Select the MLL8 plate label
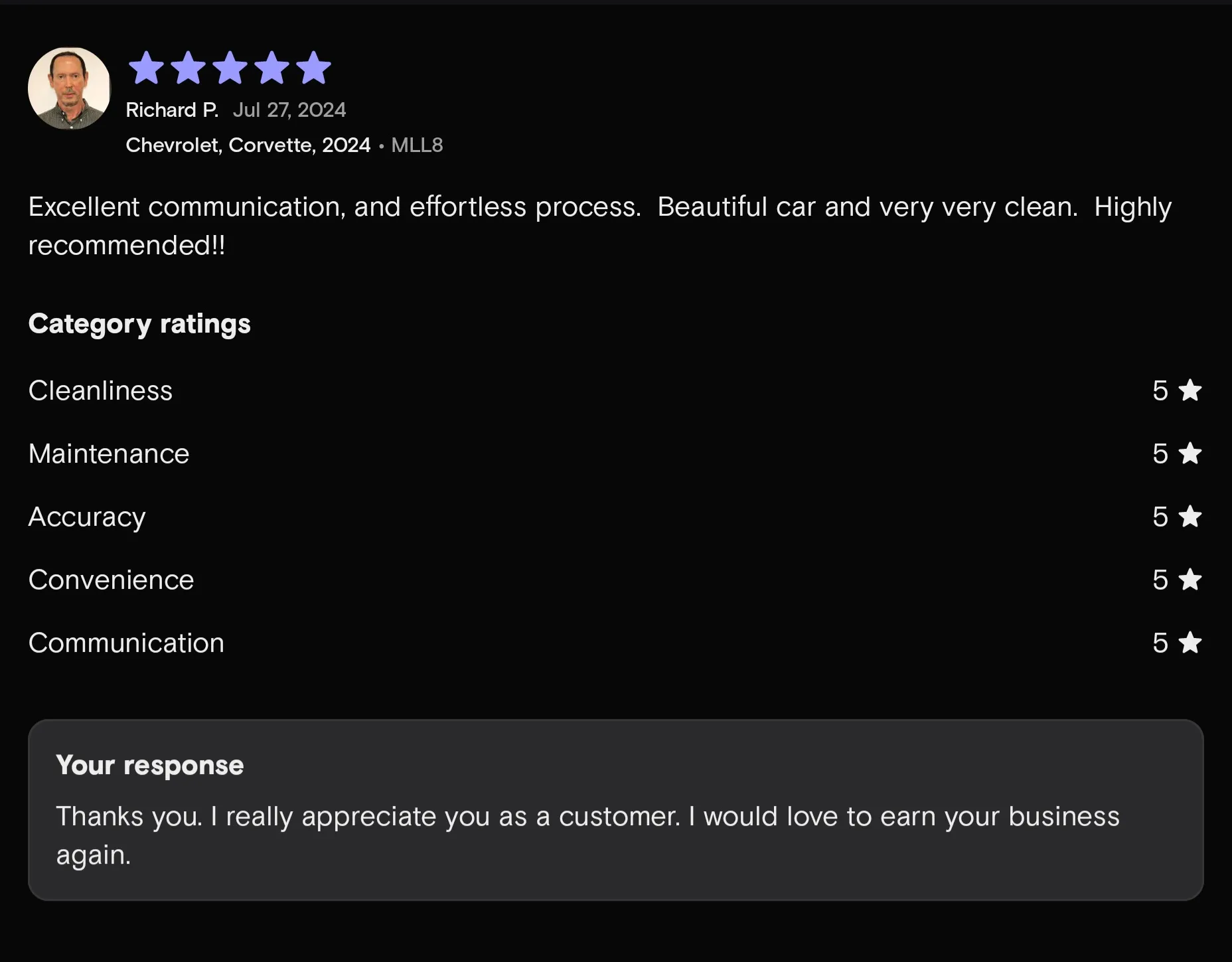This screenshot has width=1232, height=962. pyautogui.click(x=417, y=145)
